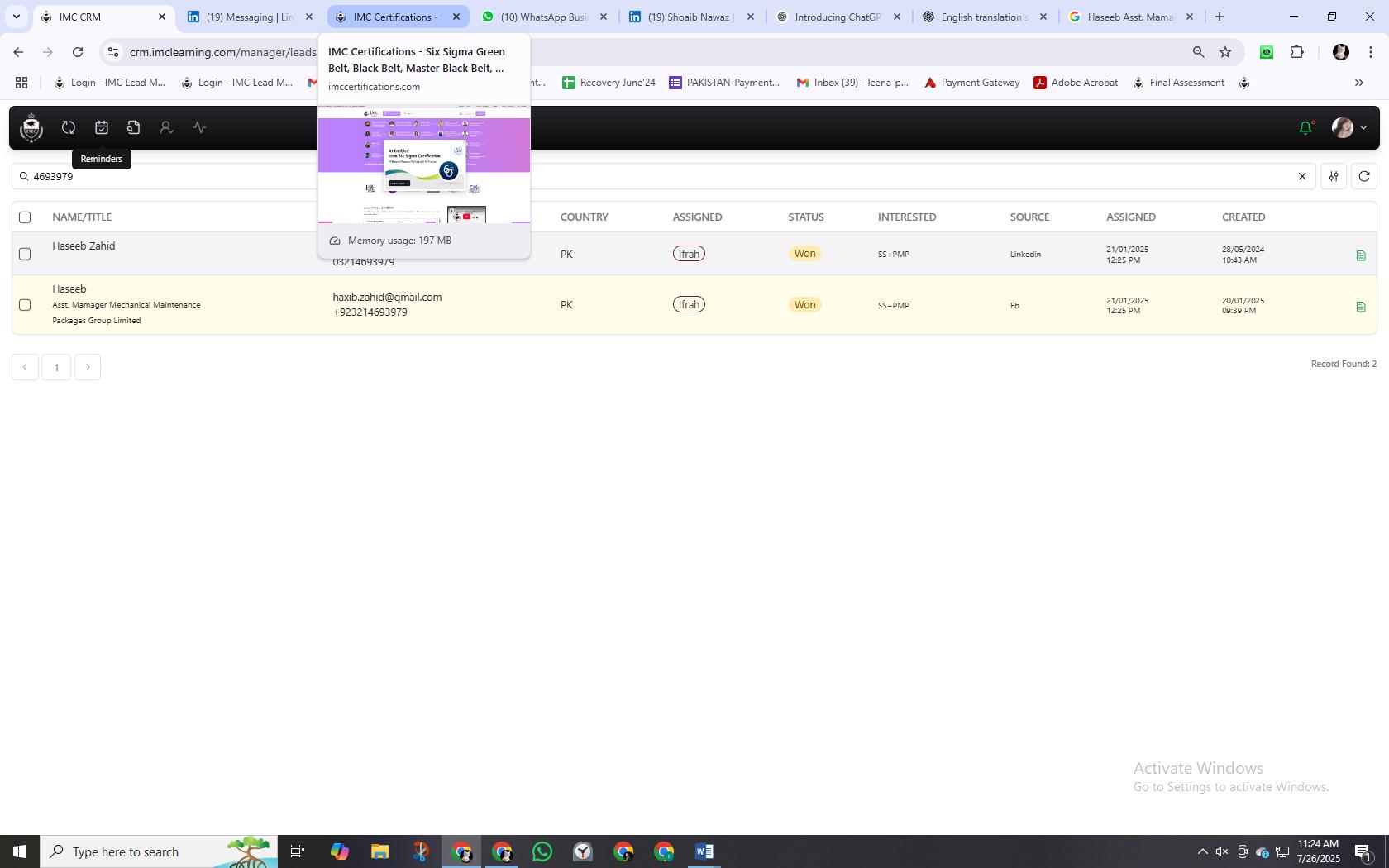Reload the current page
Screen dimensions: 1389x868
pyautogui.click(x=78, y=52)
